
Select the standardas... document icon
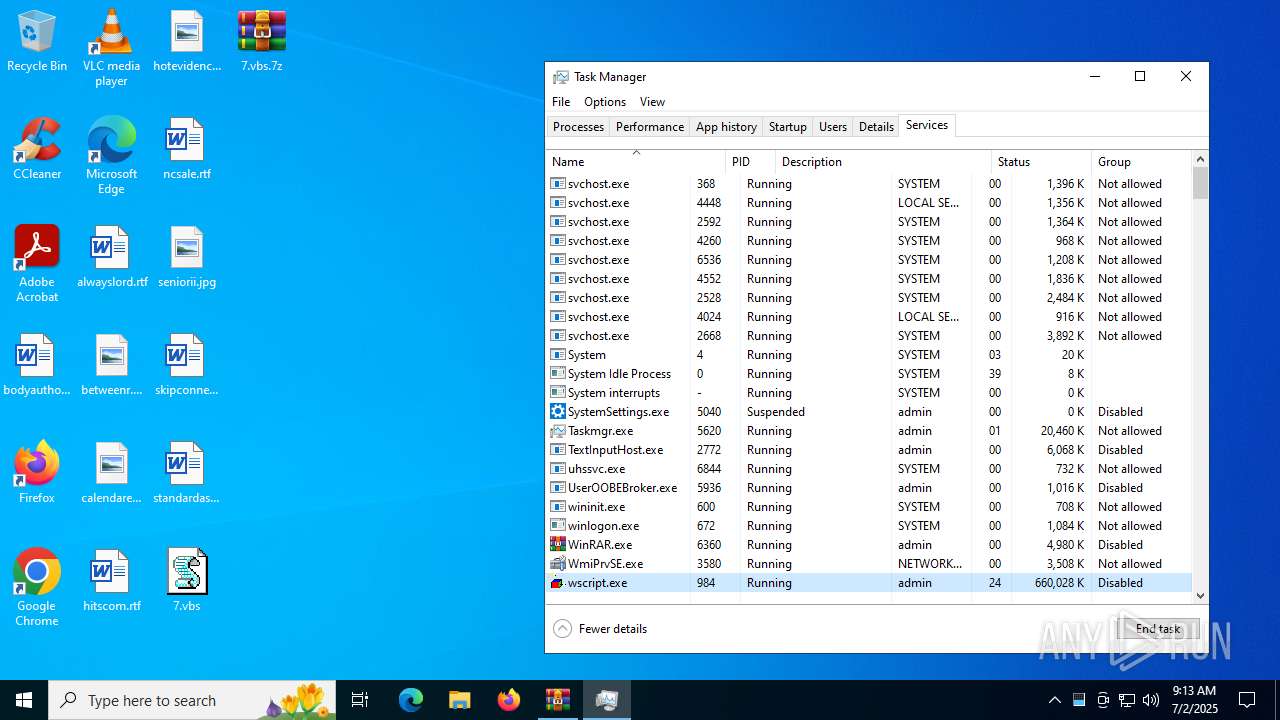pos(187,474)
